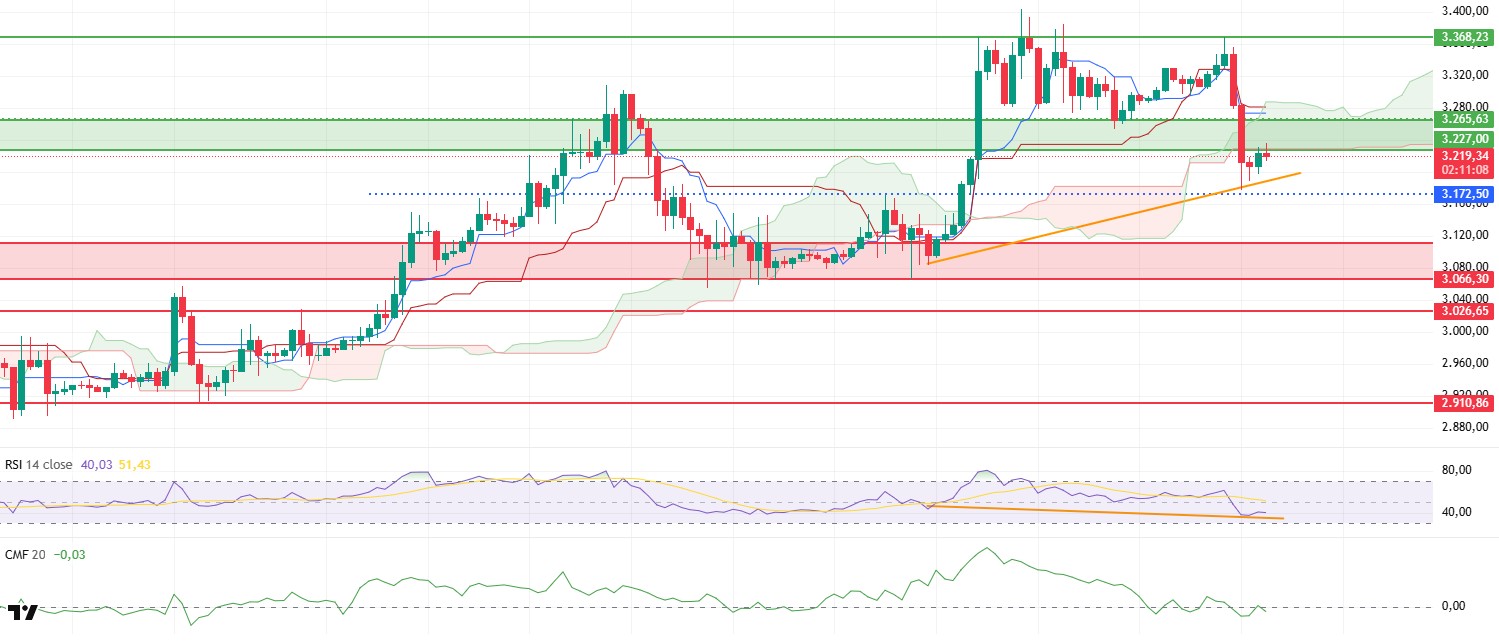Screen dimensions: 1499x642
Task: Select the 3.368,23 green price label
Action: 1463,37
